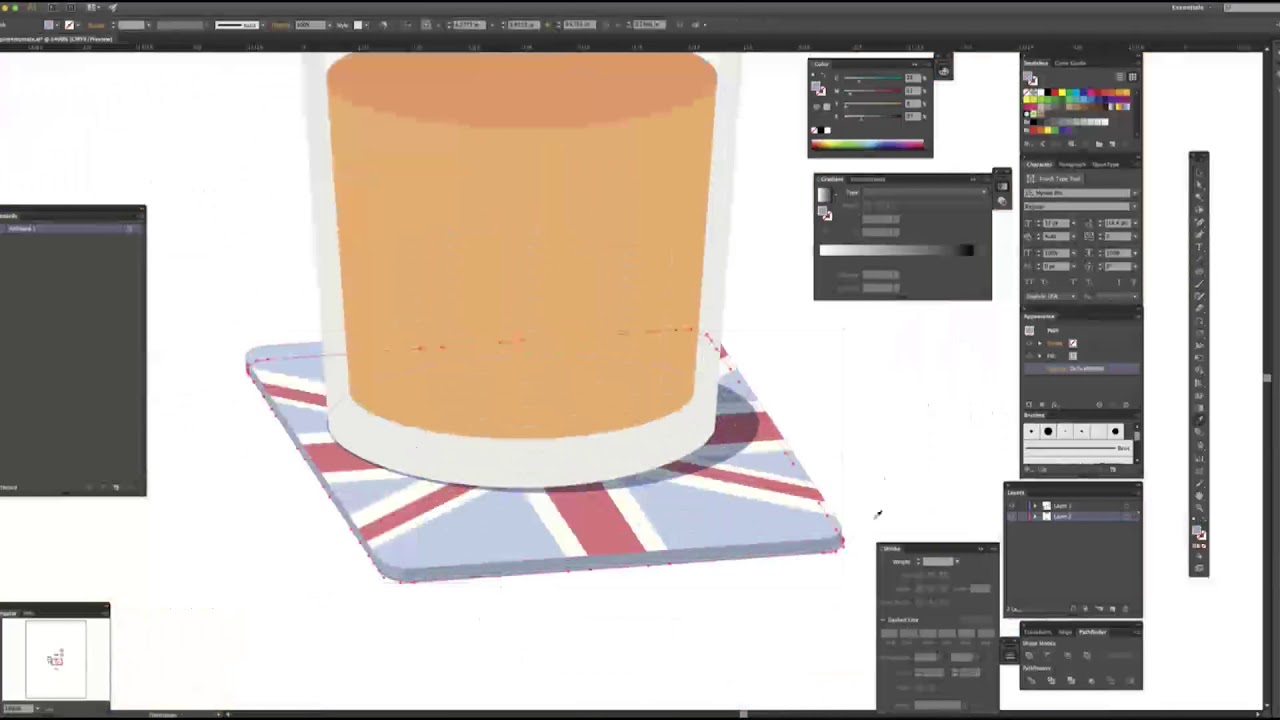Click Opacity link in the control bar
Viewport: 1280px width, 720px height.
(280, 25)
